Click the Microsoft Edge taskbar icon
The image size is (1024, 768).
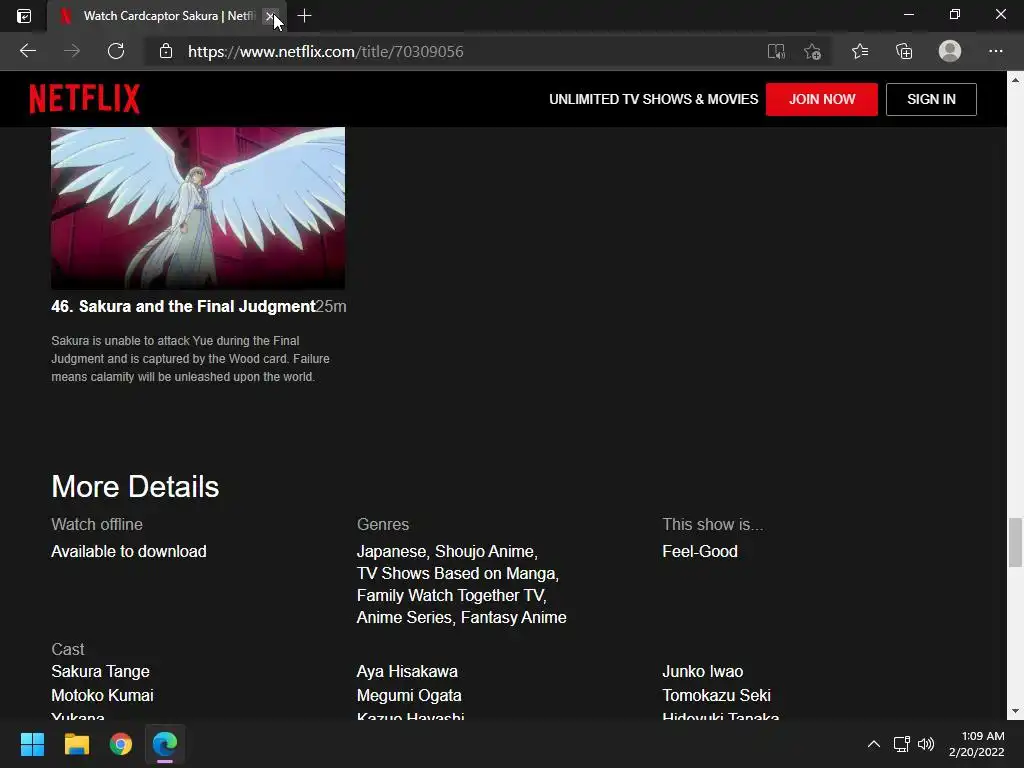click(165, 744)
